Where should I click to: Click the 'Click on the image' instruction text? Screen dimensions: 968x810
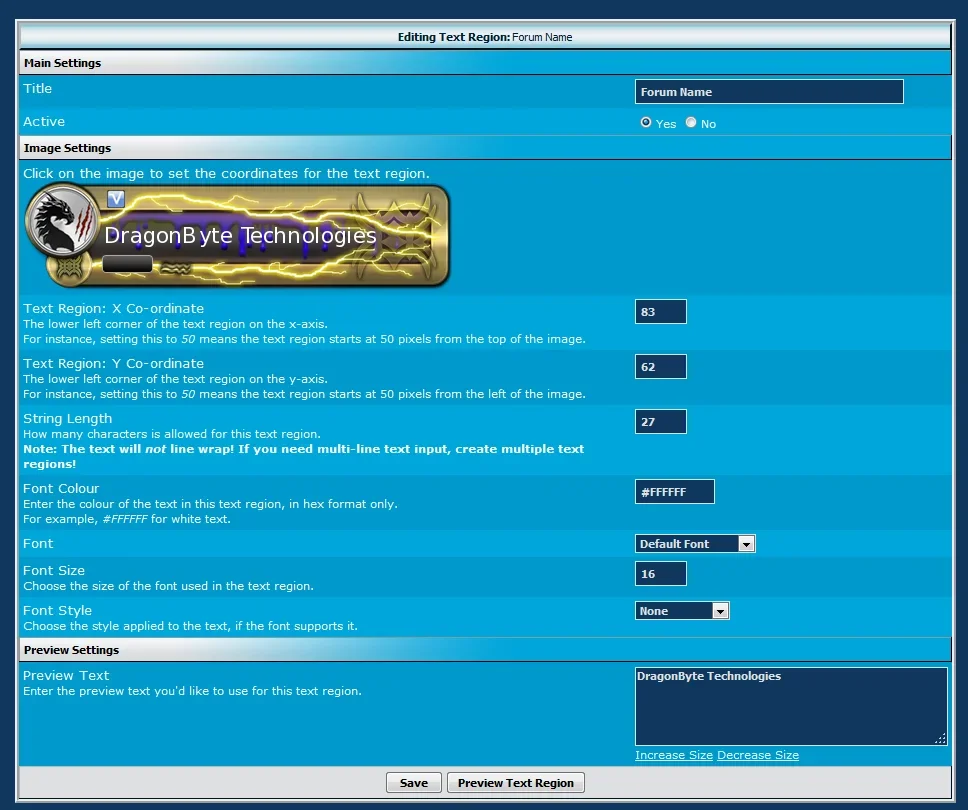point(226,173)
